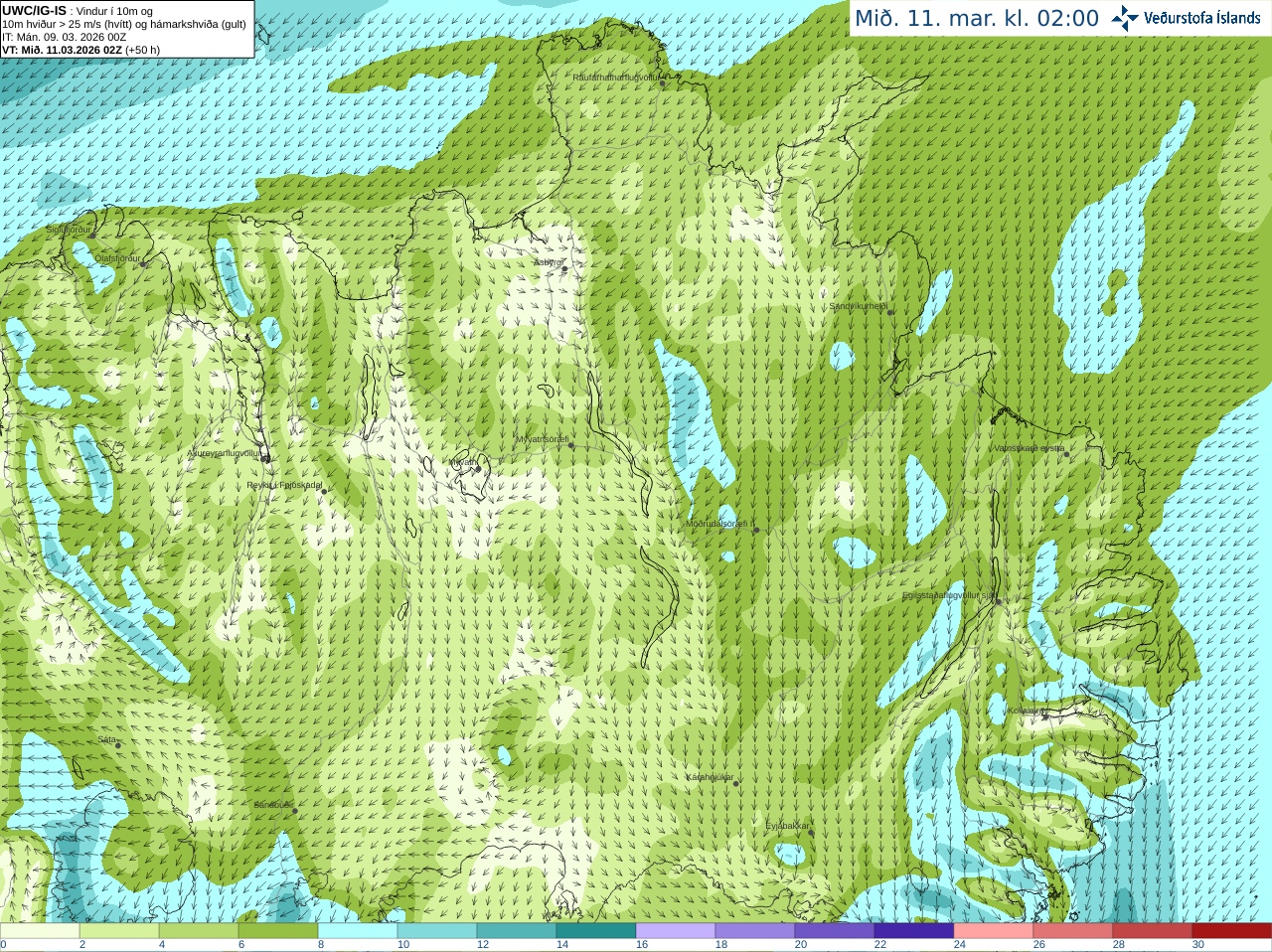Viewport: 1272px width, 952px height.
Task: Click the Reykir í Fnjóskadal station dot
Action: [x=324, y=491]
